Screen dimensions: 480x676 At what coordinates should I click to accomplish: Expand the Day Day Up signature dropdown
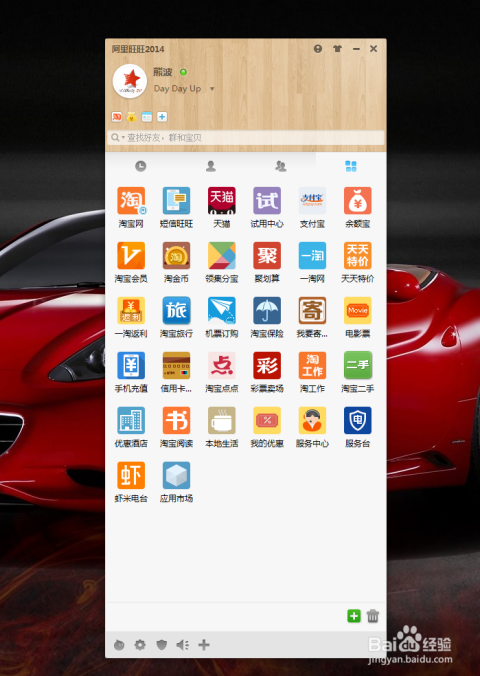point(212,89)
